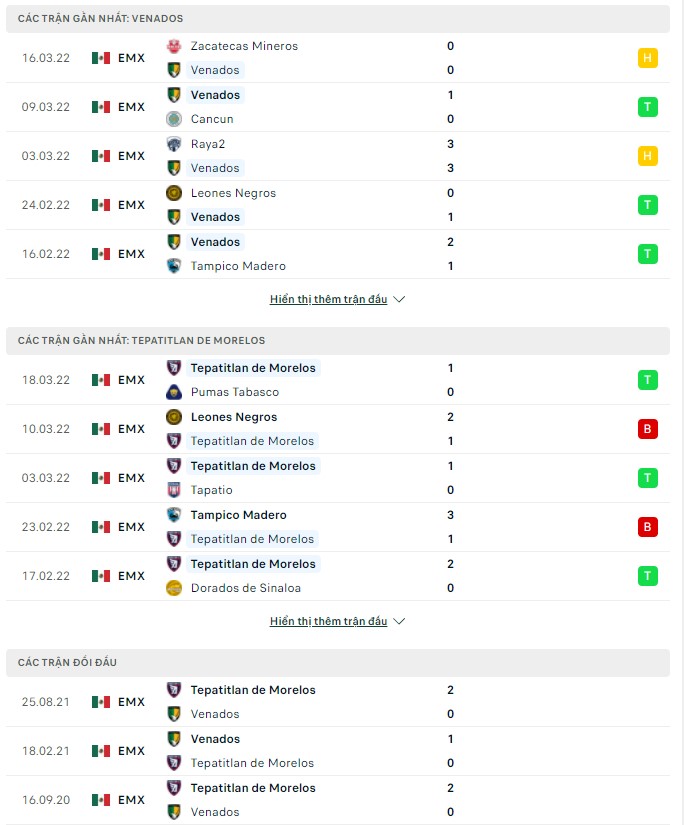The image size is (684, 825).
Task: Click the Pumas Tabasco team logo
Action: (174, 392)
